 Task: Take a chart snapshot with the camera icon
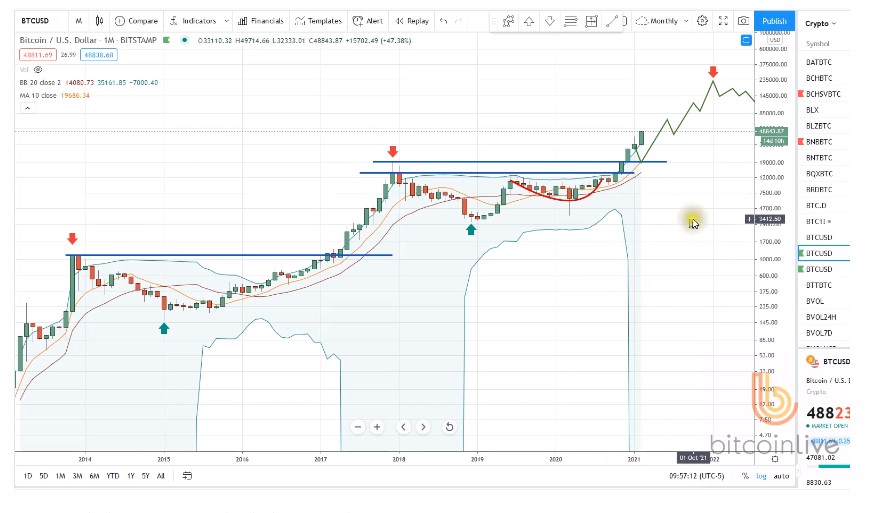[743, 21]
